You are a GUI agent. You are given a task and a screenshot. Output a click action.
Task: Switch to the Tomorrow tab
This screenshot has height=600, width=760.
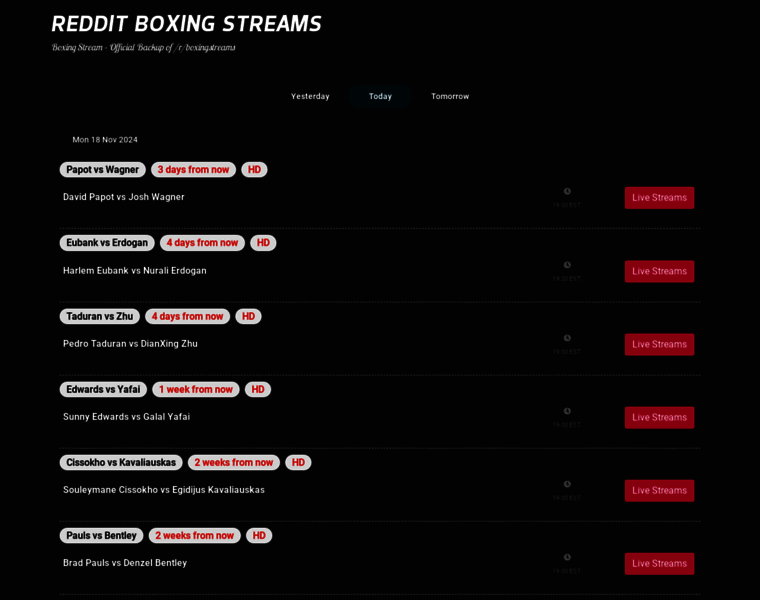click(x=450, y=96)
